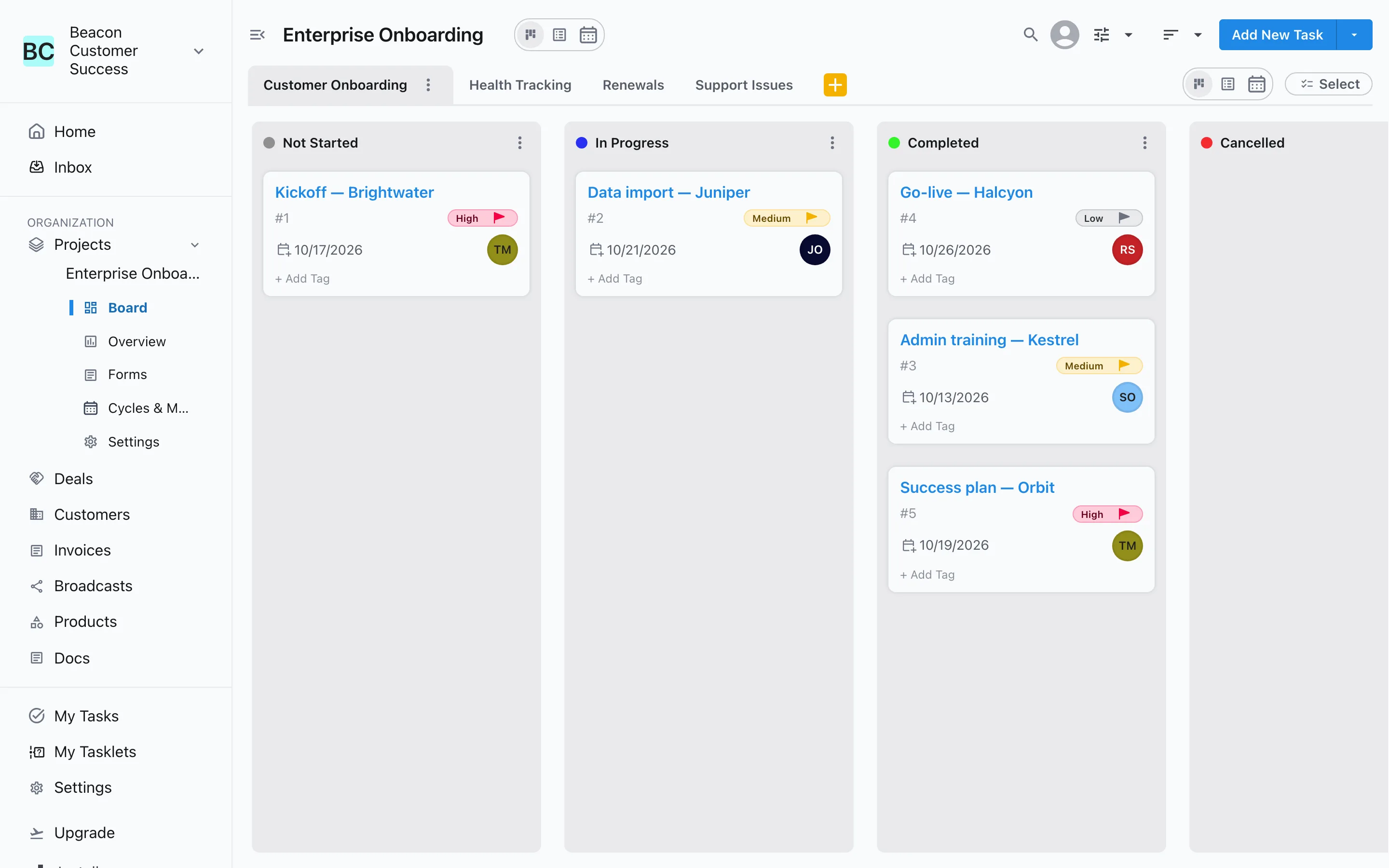
Task: Switch to list view in header toggle
Action: tap(559, 35)
